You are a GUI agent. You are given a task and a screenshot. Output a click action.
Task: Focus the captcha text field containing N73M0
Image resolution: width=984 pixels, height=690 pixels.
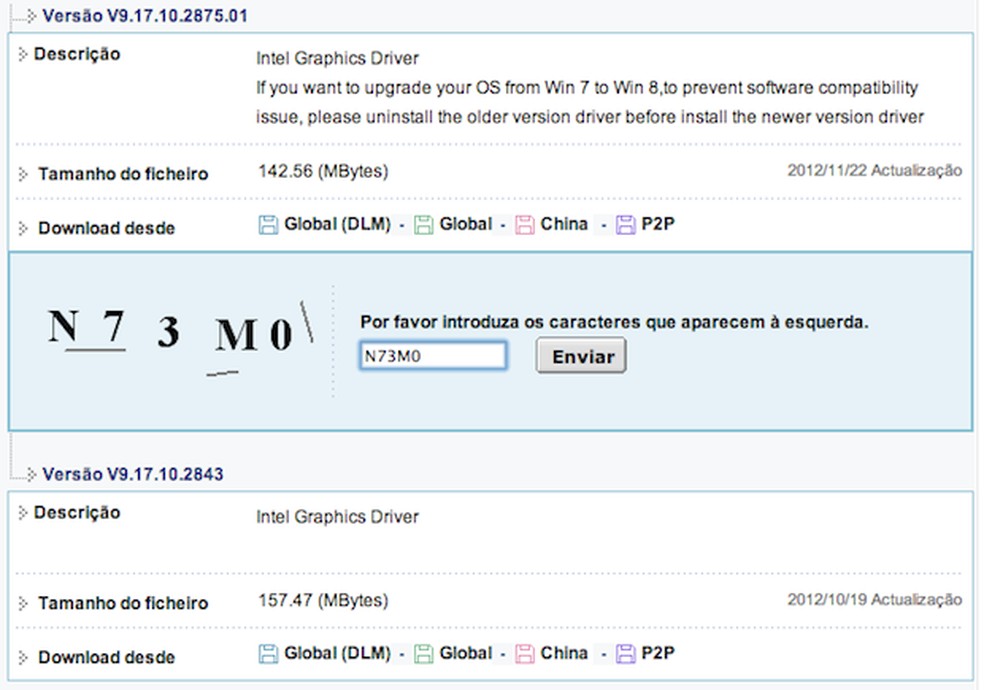433,356
